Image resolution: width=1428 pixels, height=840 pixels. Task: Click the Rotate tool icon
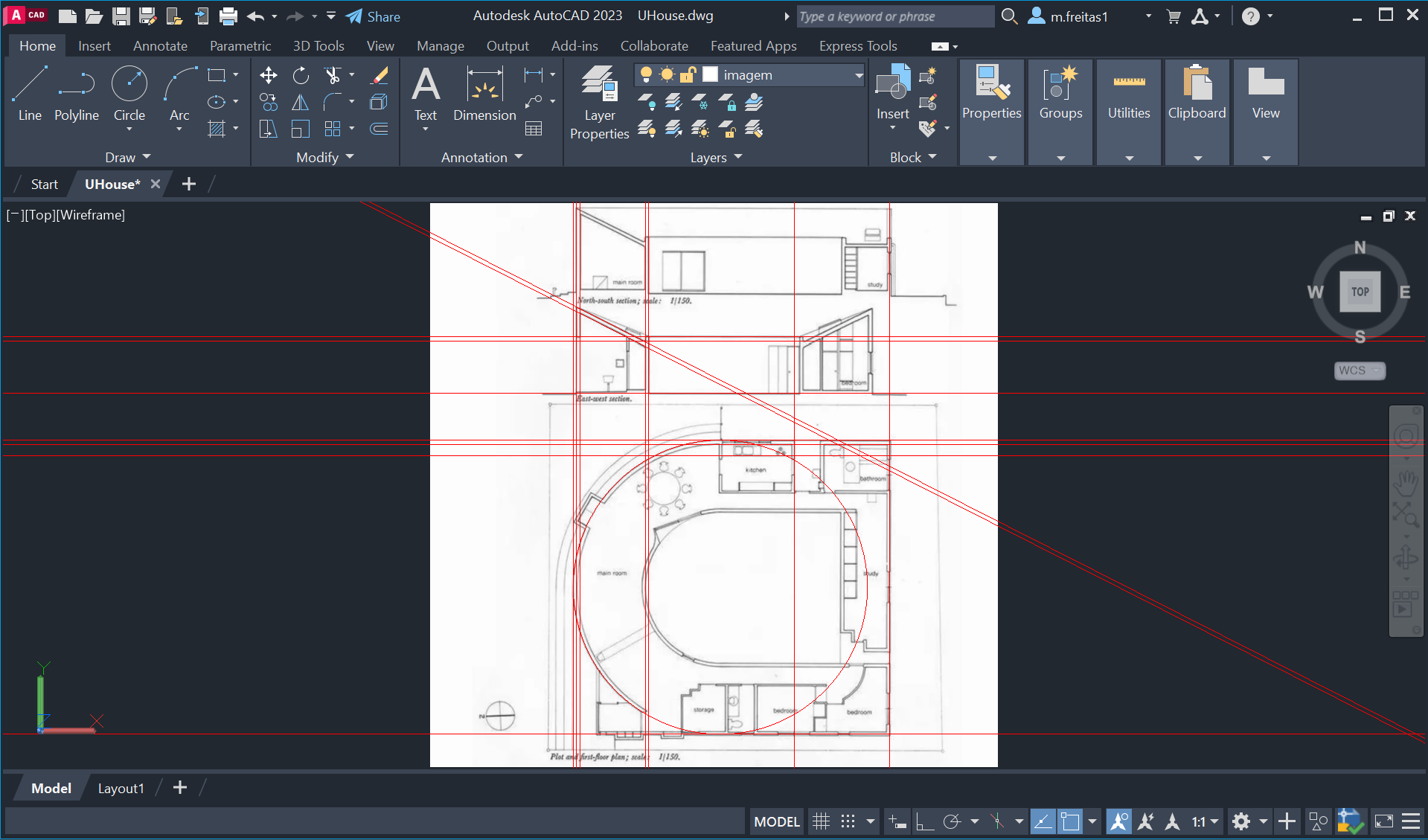click(x=301, y=75)
